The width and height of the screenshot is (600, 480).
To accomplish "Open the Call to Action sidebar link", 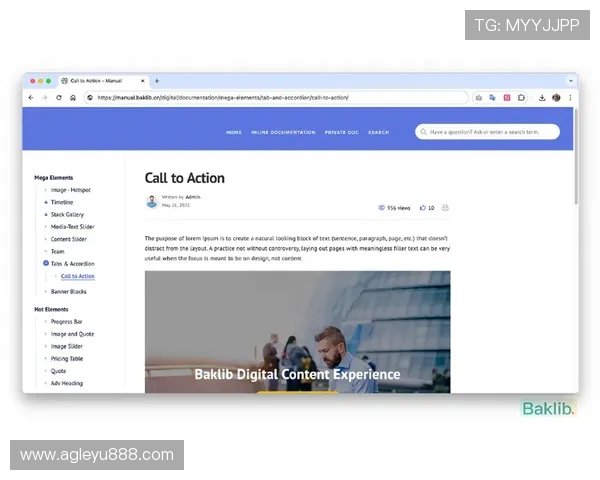I will click(77, 276).
